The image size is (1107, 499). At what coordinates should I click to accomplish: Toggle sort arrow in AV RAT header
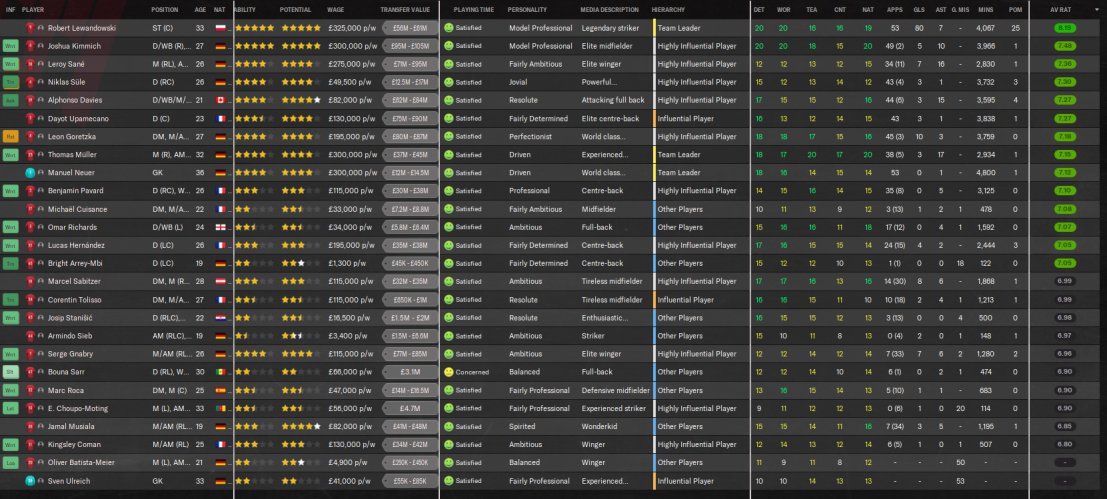tap(1096, 10)
